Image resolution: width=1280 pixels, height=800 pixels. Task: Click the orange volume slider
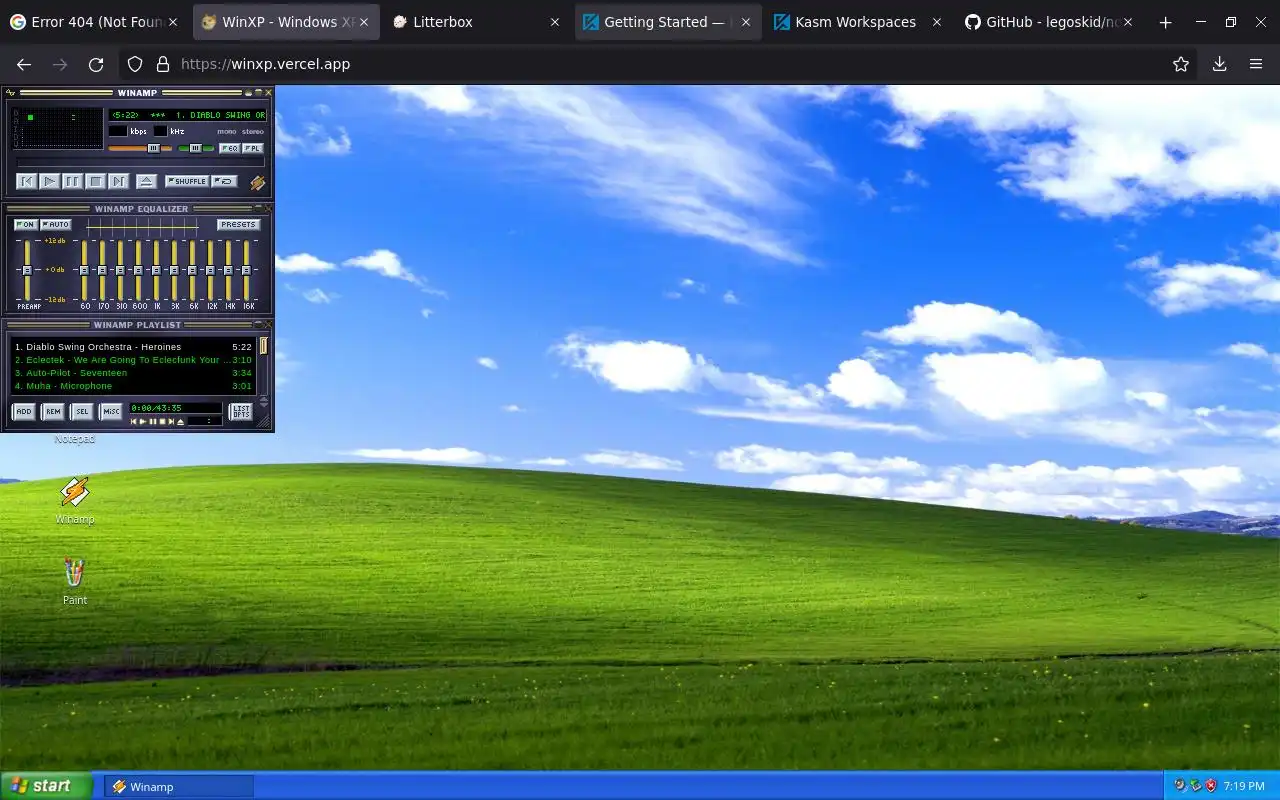[x=140, y=148]
